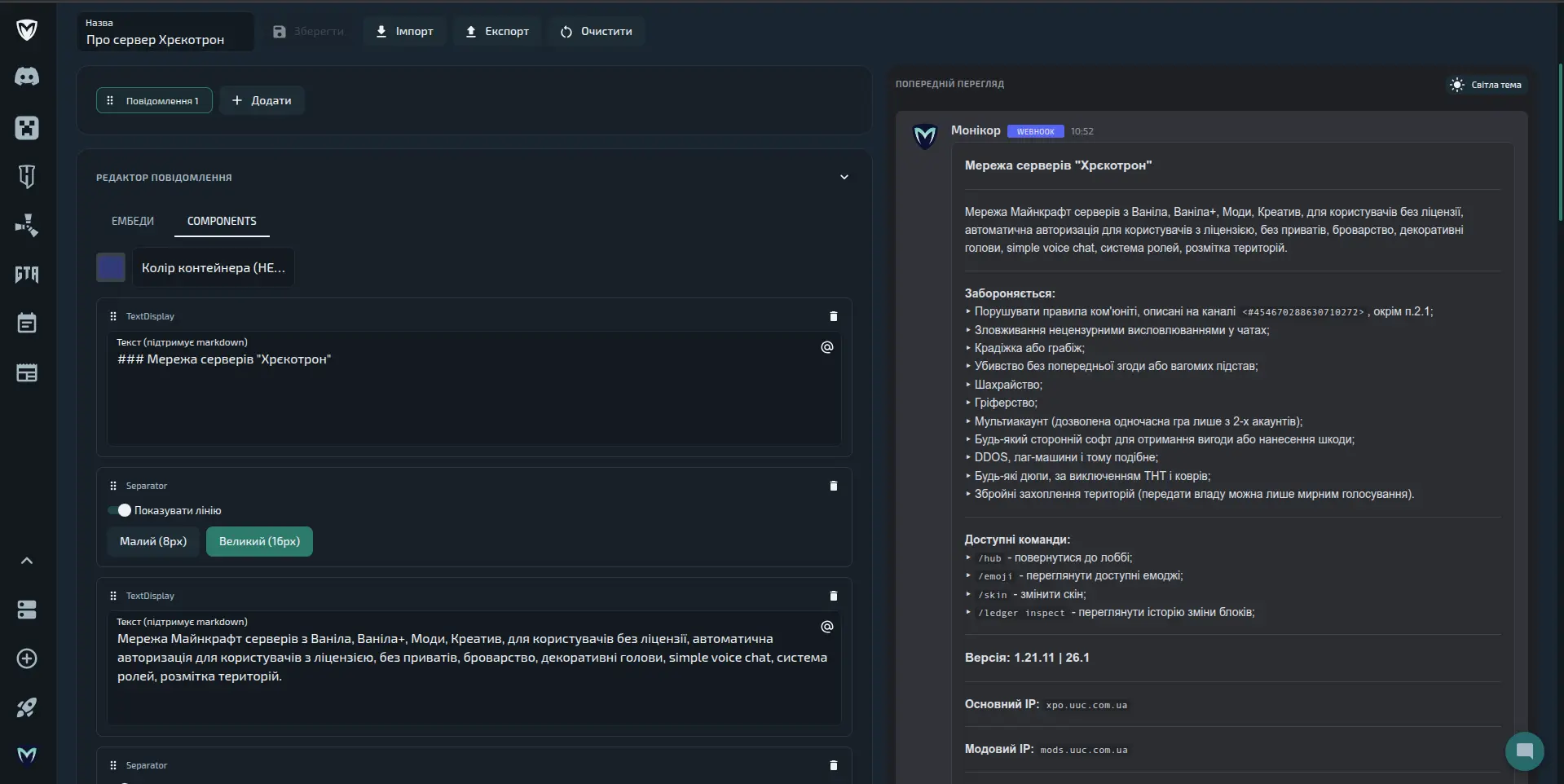Click the Монікор avatar in preview
The height and width of the screenshot is (784, 1564).
pos(925,136)
